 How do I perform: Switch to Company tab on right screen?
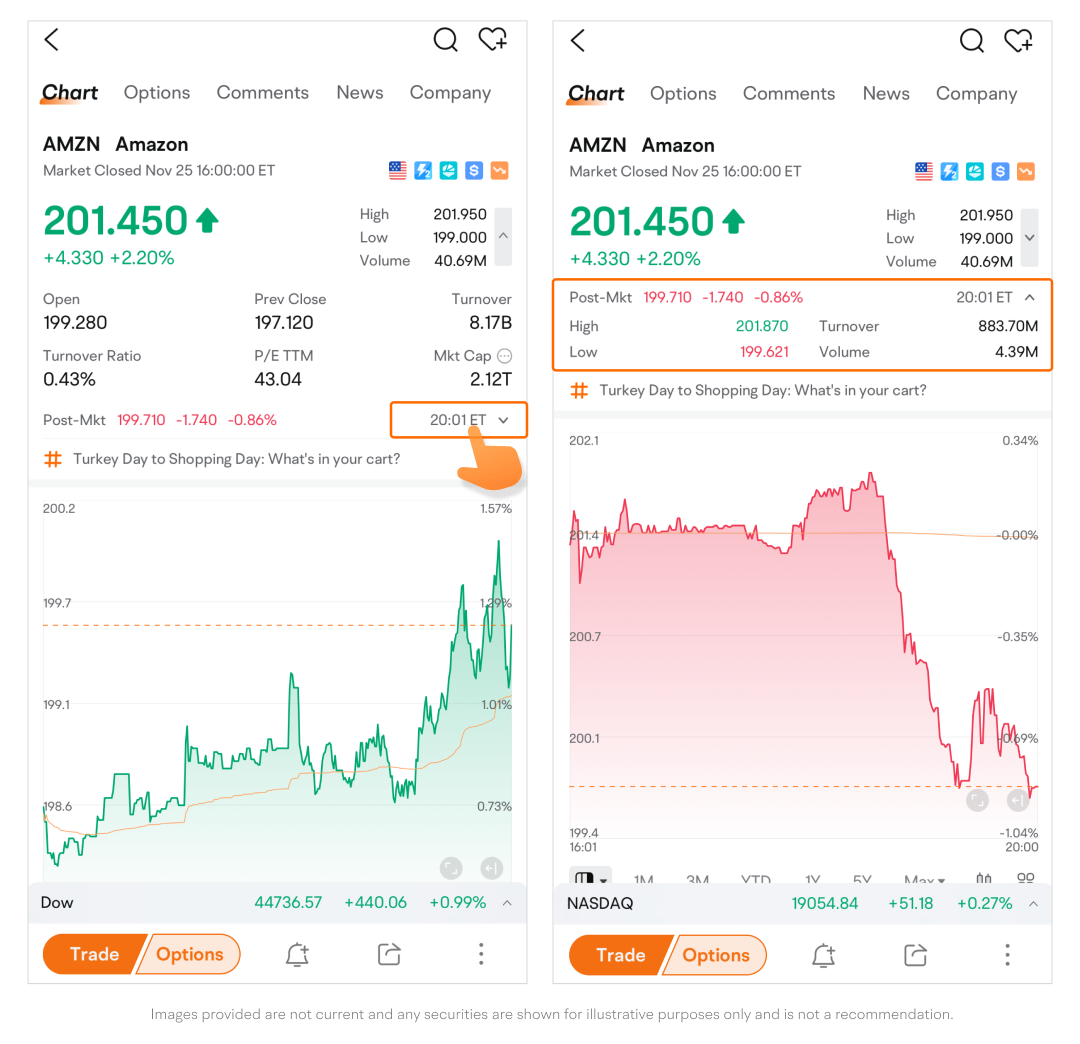pos(976,94)
